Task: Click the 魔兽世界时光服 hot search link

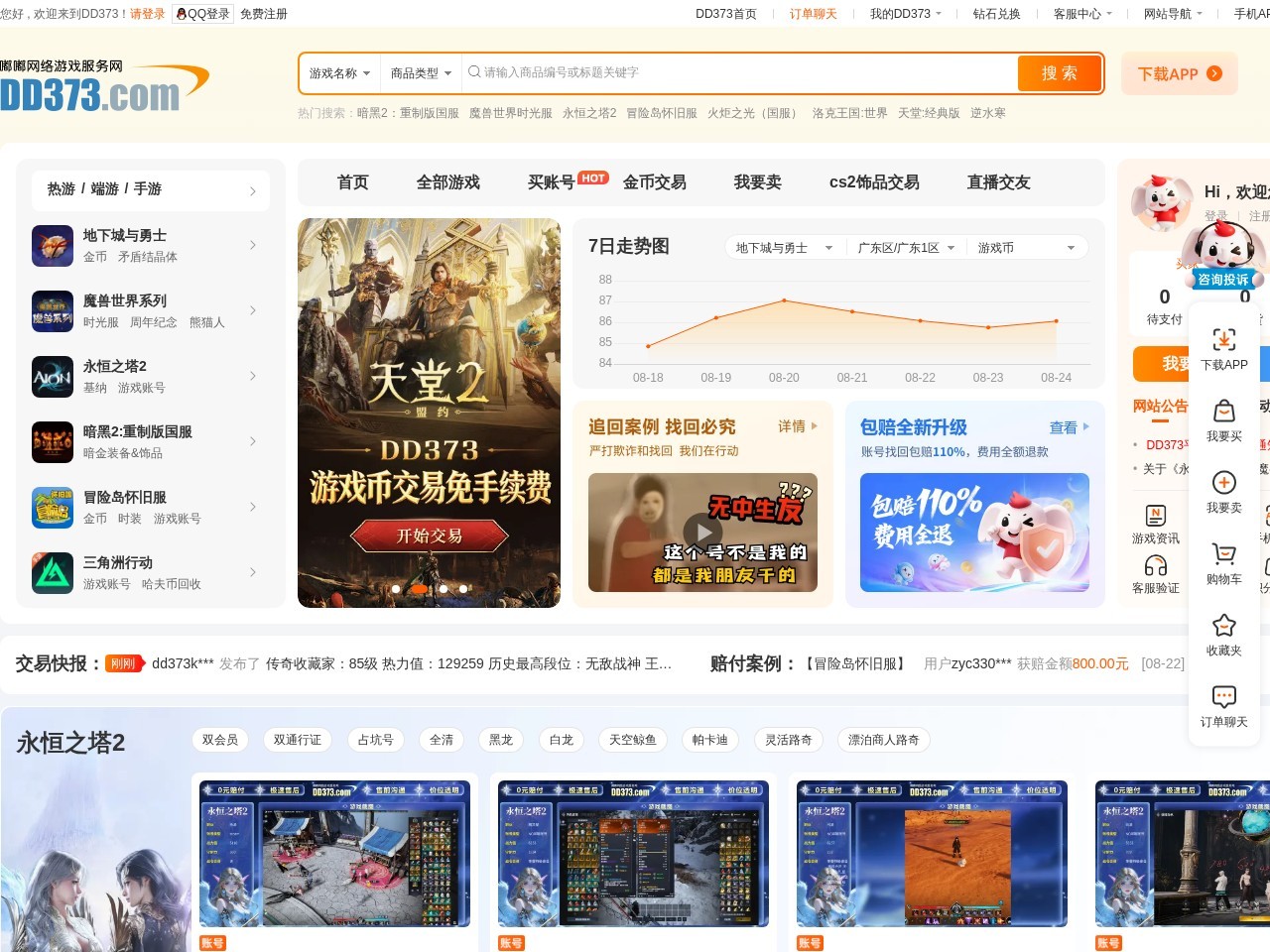Action: tap(511, 113)
